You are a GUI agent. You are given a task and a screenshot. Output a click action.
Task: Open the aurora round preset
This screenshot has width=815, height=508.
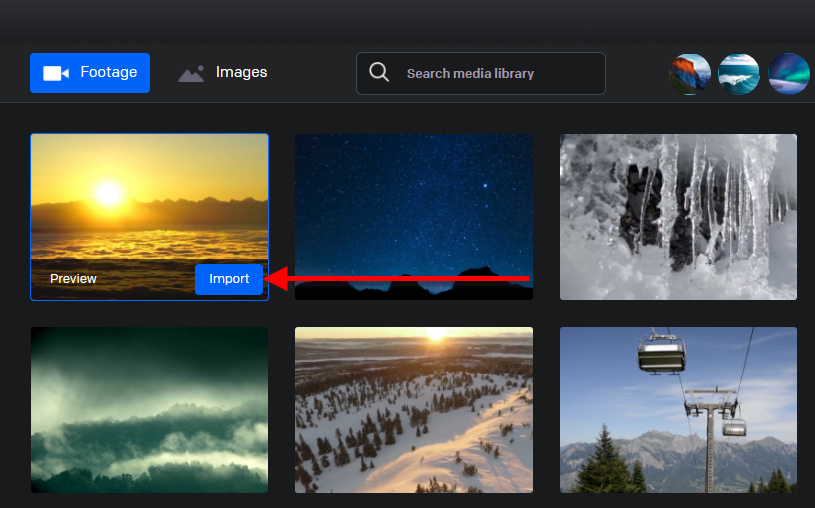pos(788,74)
